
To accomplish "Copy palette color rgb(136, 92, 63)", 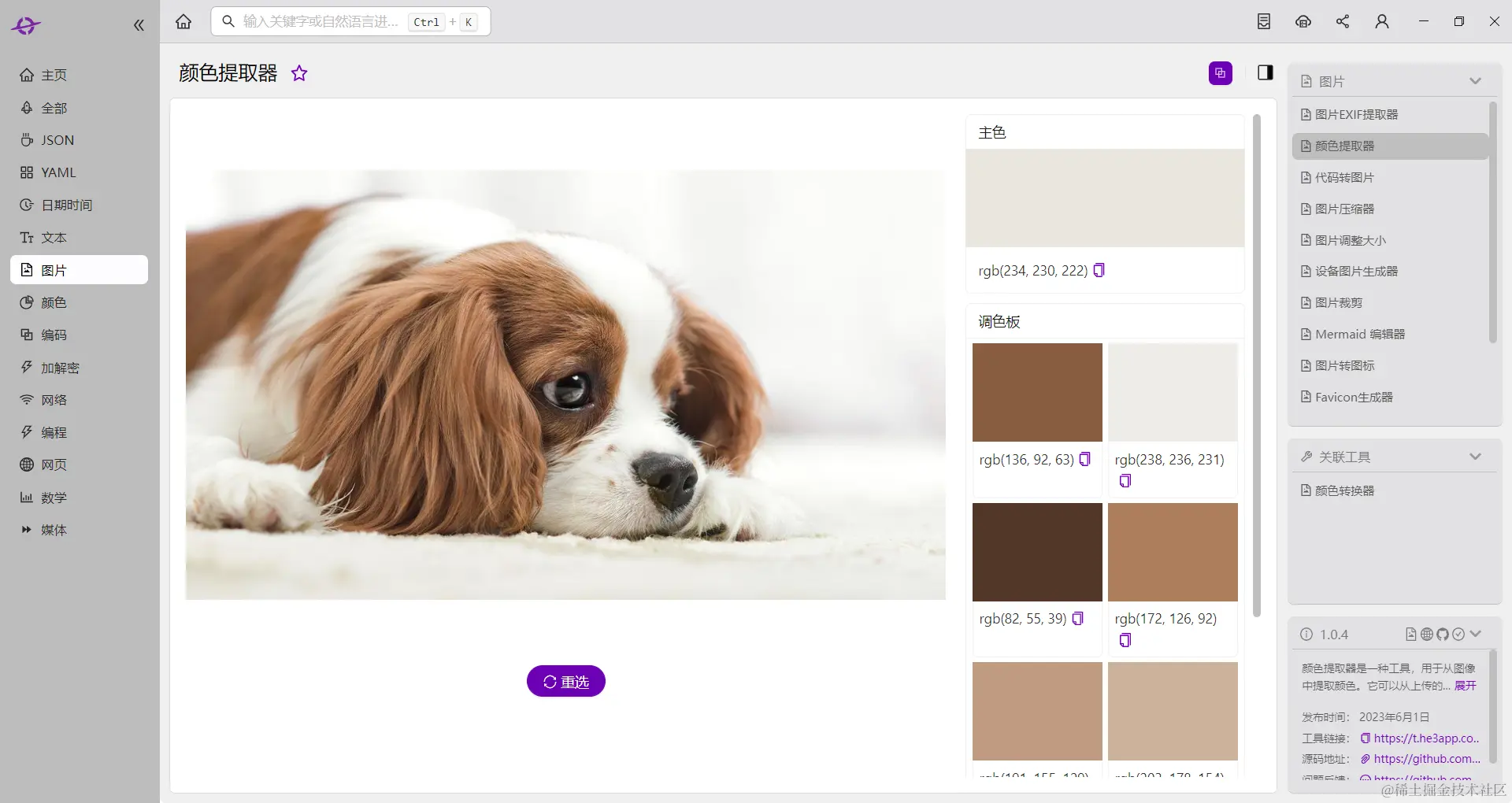I will click(1085, 459).
